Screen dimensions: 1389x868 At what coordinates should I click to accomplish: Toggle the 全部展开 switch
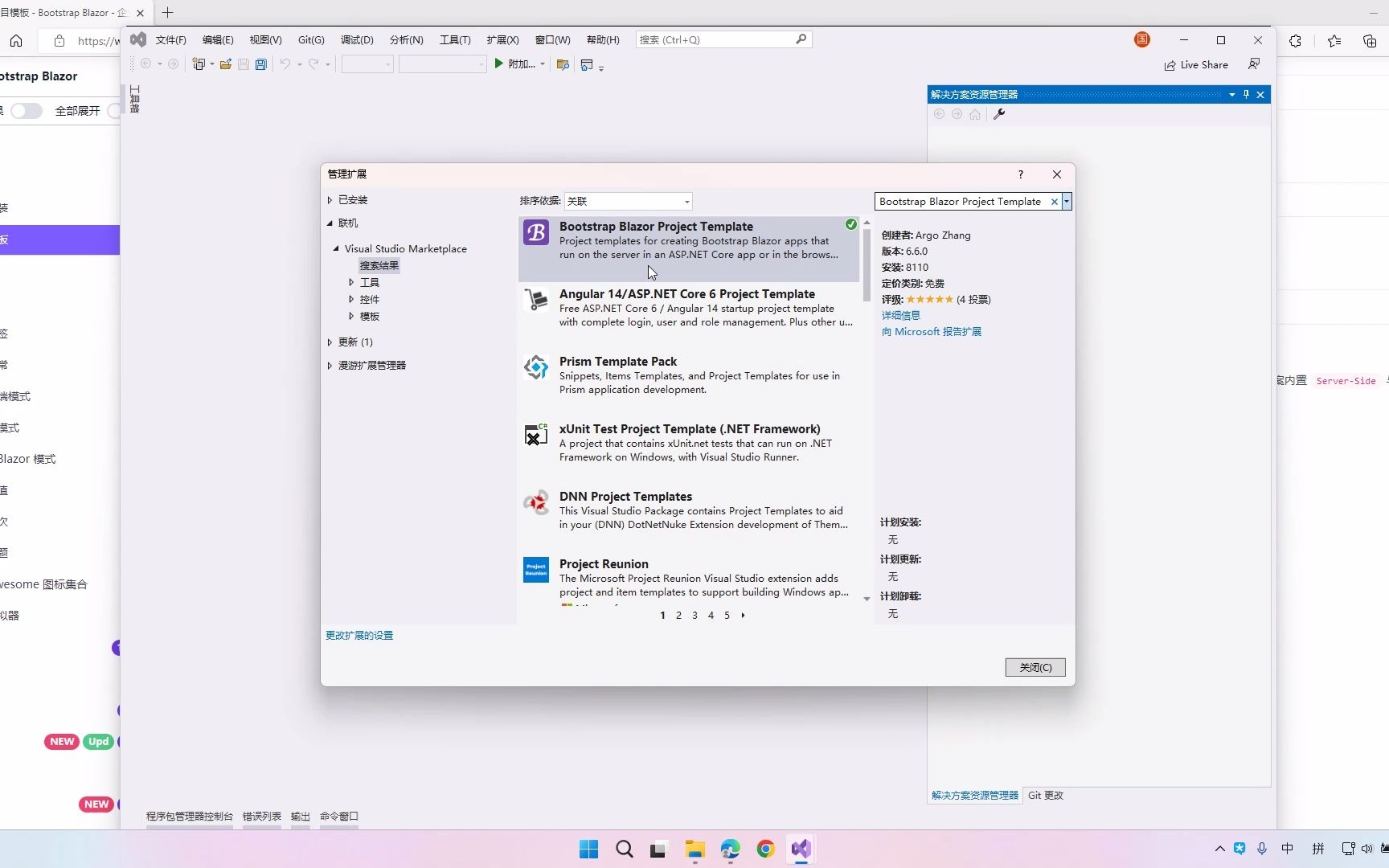point(27,111)
